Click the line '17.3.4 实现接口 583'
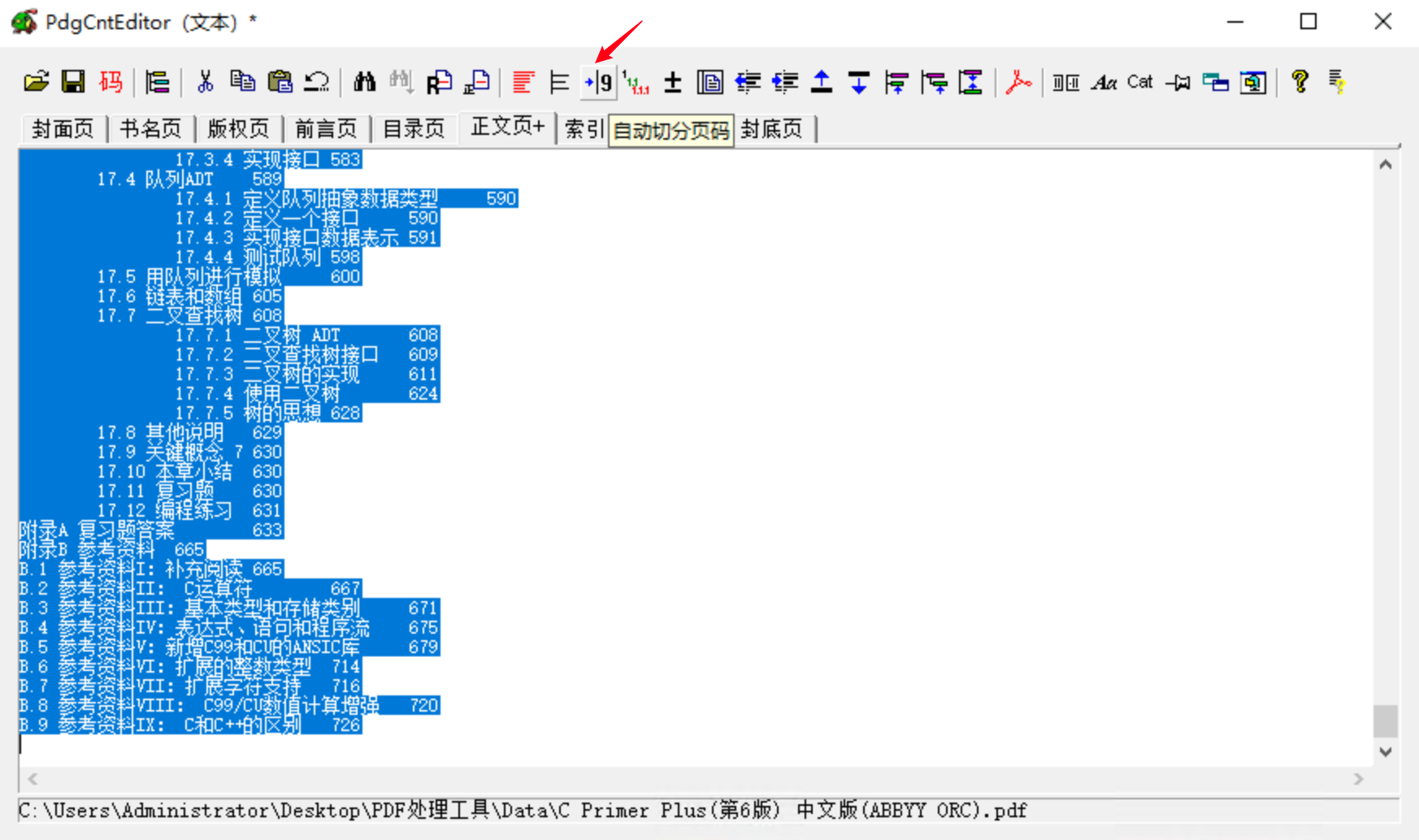The width and height of the screenshot is (1419, 840). point(268,159)
